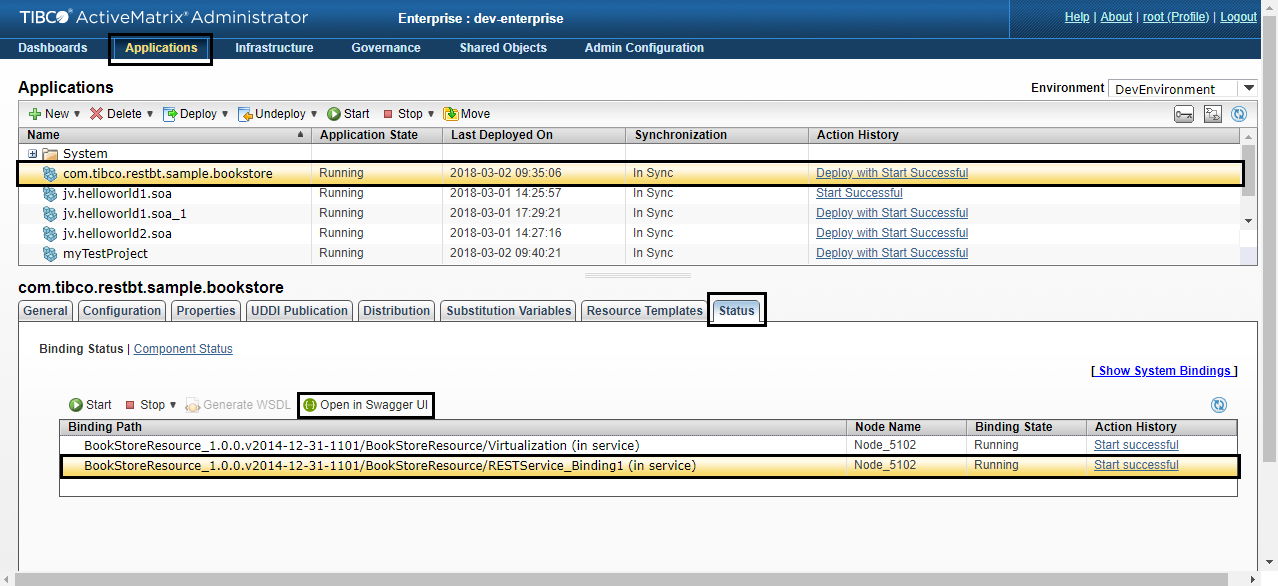Start the selected binding
The image size is (1278, 586).
pos(90,405)
